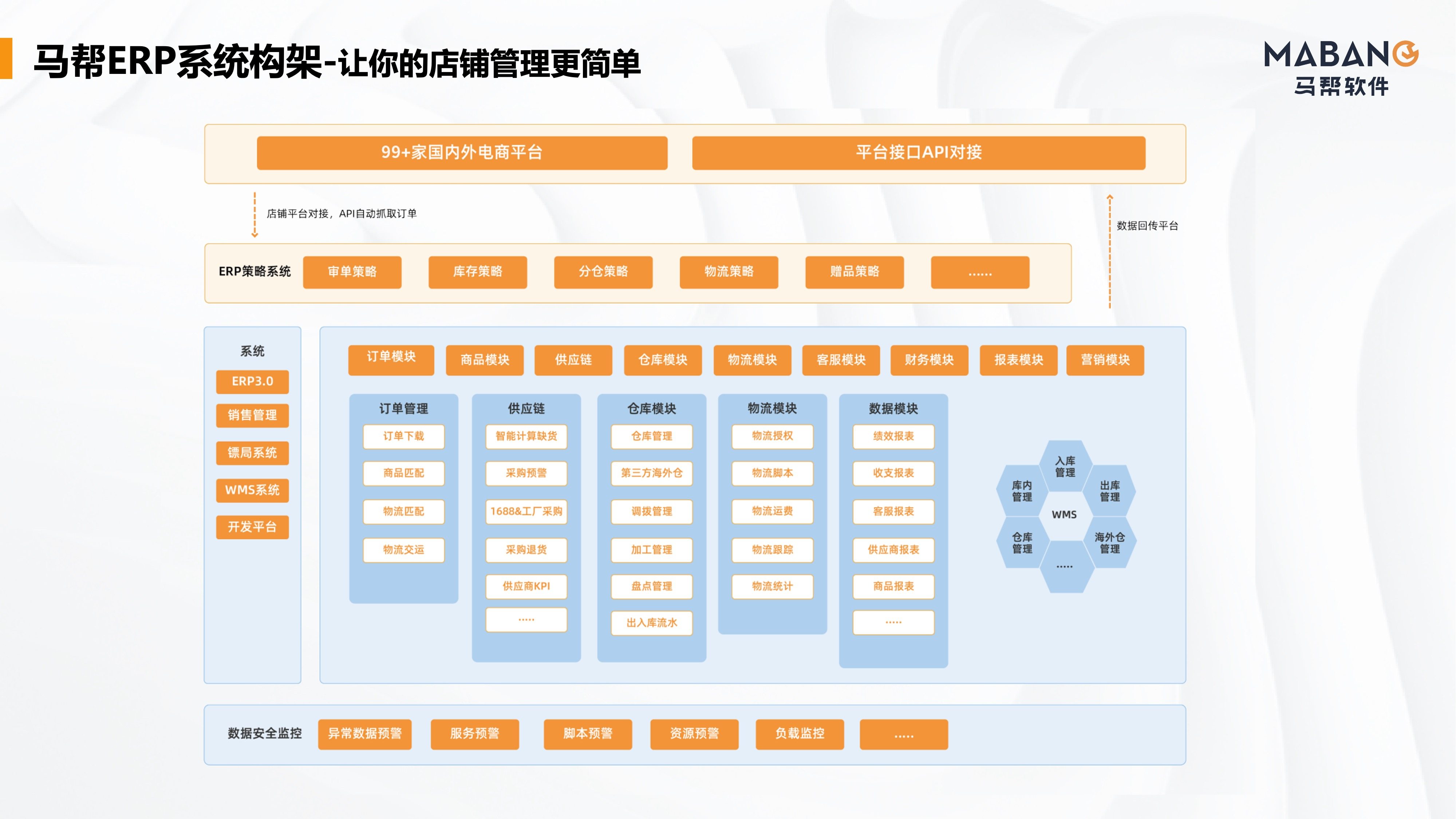Select the 海外仓管理 hexagon
The width and height of the screenshot is (1456, 819).
coord(1109,543)
